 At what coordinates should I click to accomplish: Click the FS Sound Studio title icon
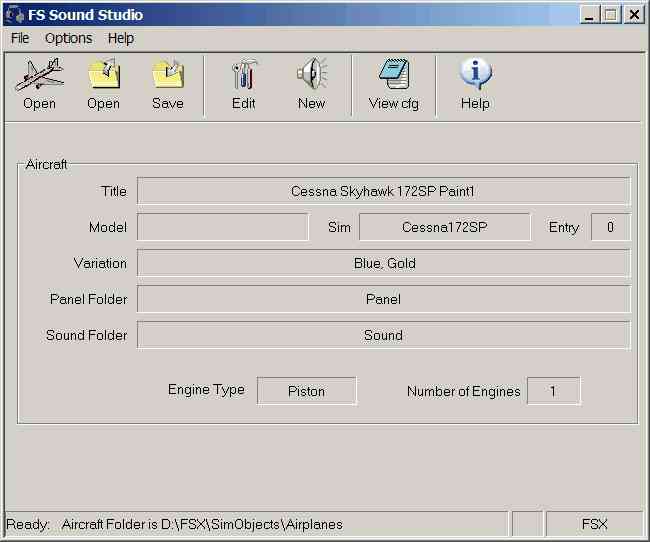pyautogui.click(x=15, y=15)
